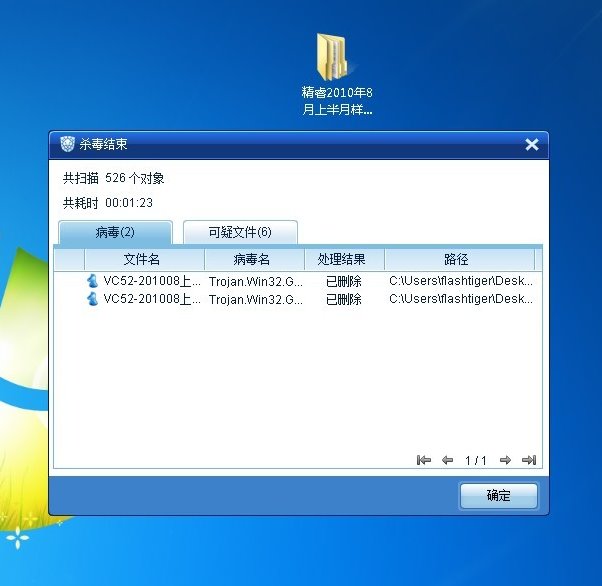This screenshot has height=586, width=602.
Task: Click the 共扫描 526 个对象 summary text
Action: pos(114,178)
